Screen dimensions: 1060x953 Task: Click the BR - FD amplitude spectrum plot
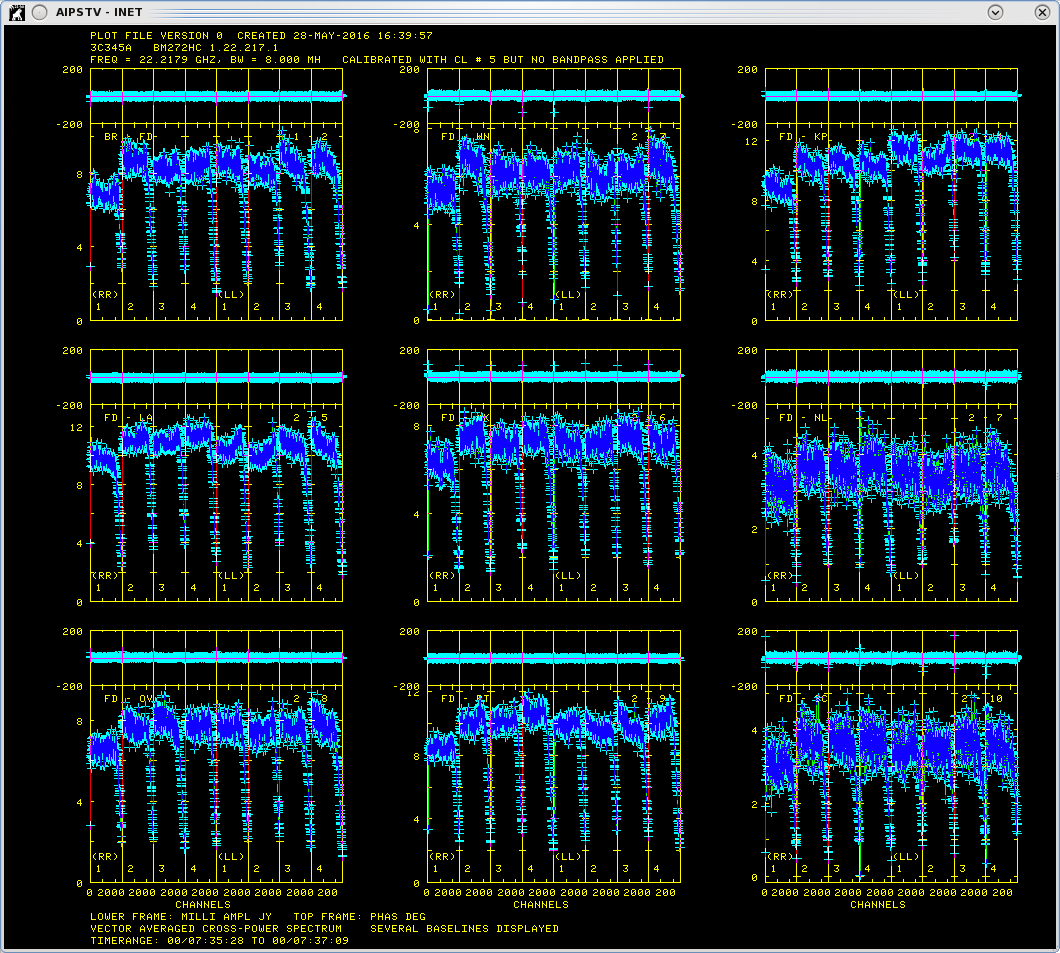(216, 222)
